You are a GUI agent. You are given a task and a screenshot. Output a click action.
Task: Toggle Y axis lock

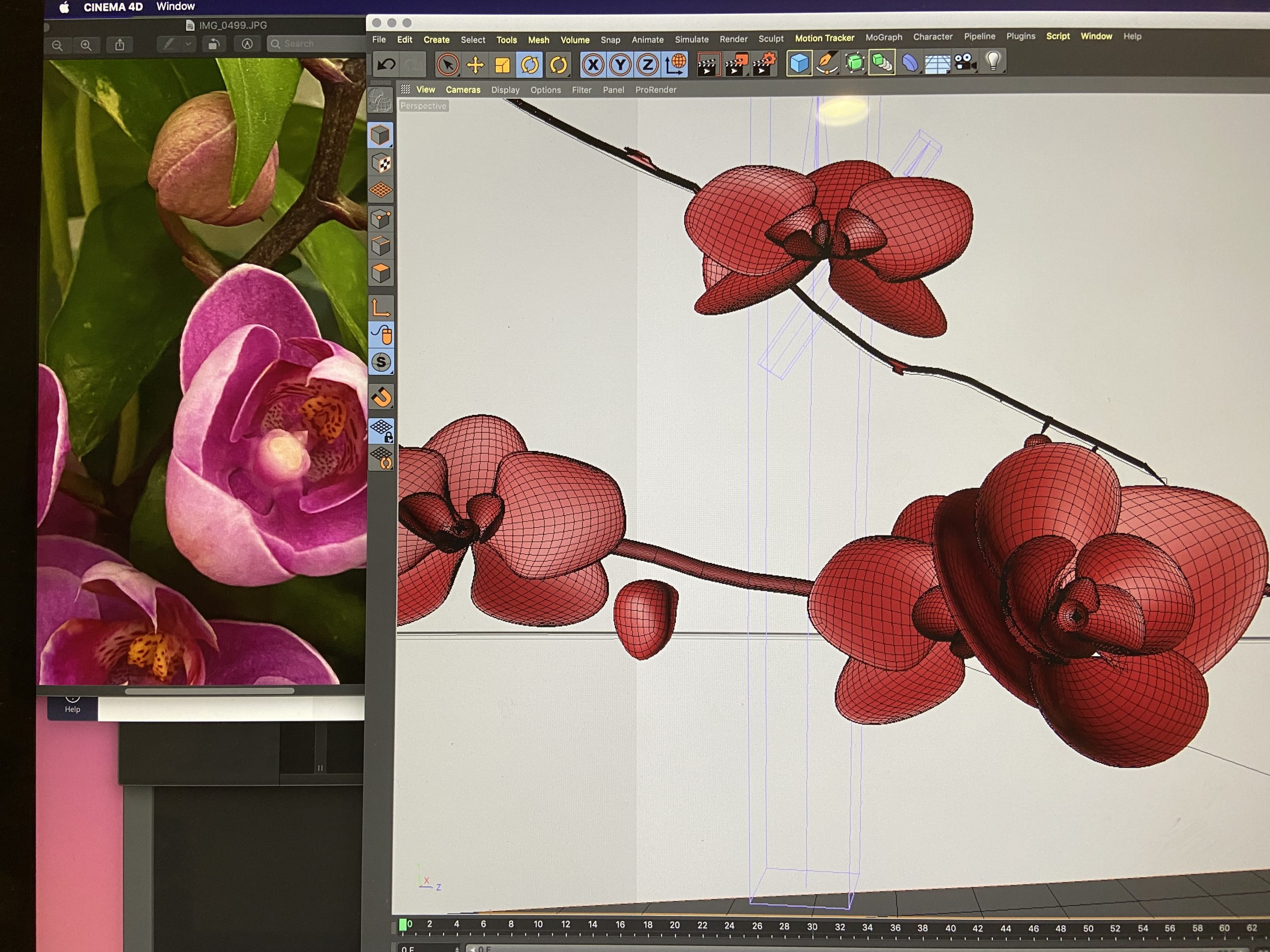[620, 65]
